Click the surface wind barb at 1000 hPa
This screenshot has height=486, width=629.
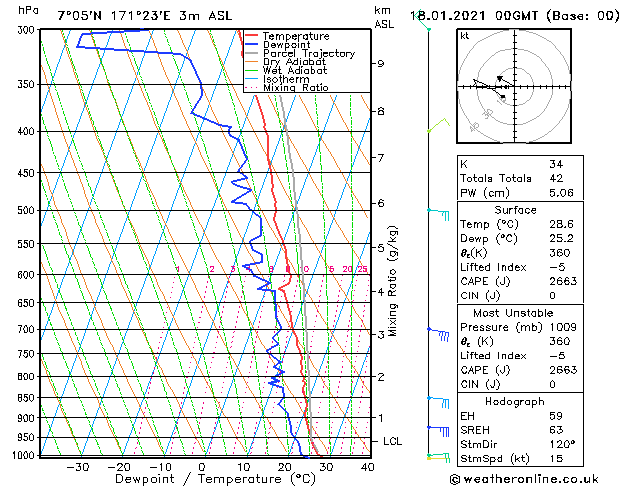(x=438, y=458)
